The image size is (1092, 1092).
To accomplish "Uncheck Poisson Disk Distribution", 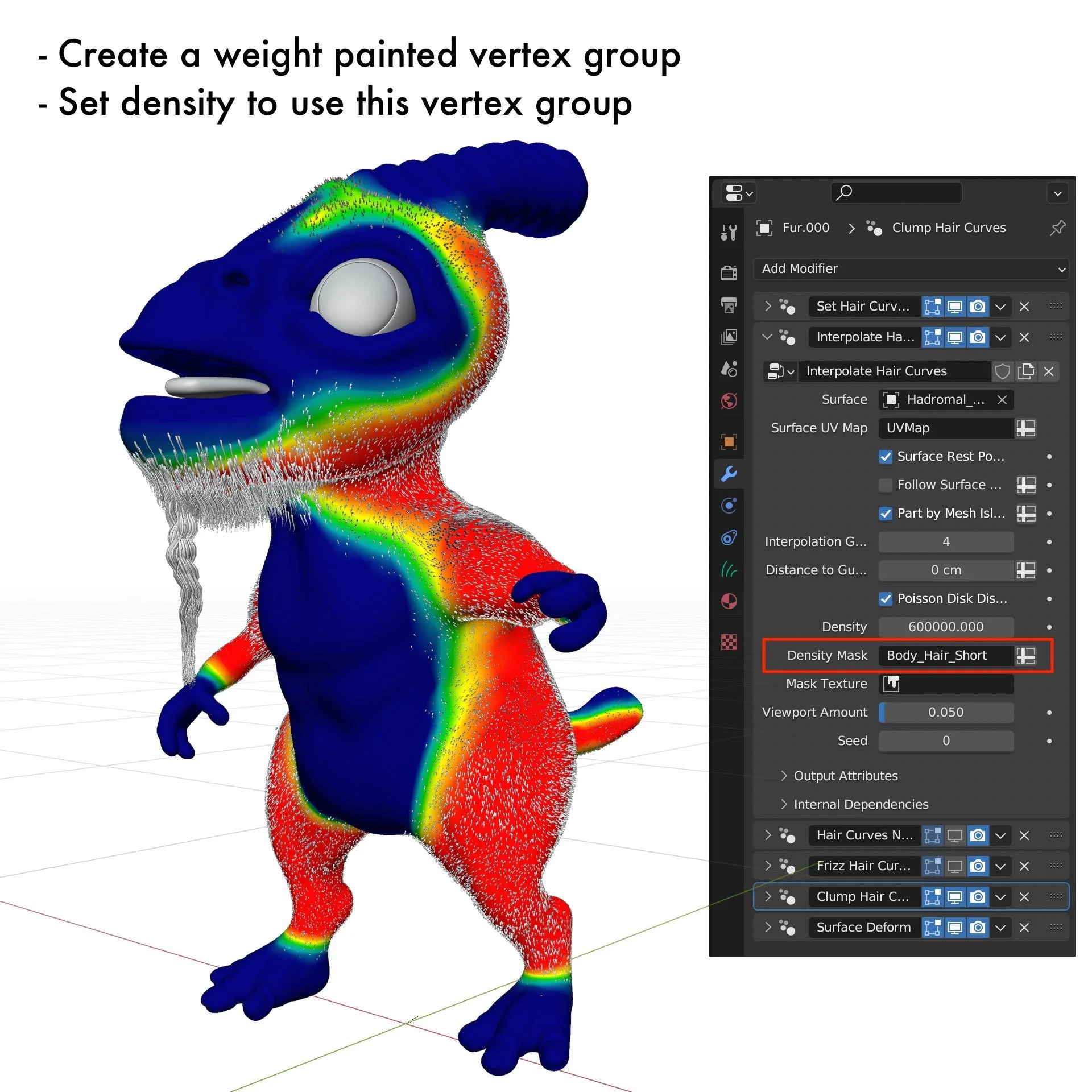I will 886,598.
